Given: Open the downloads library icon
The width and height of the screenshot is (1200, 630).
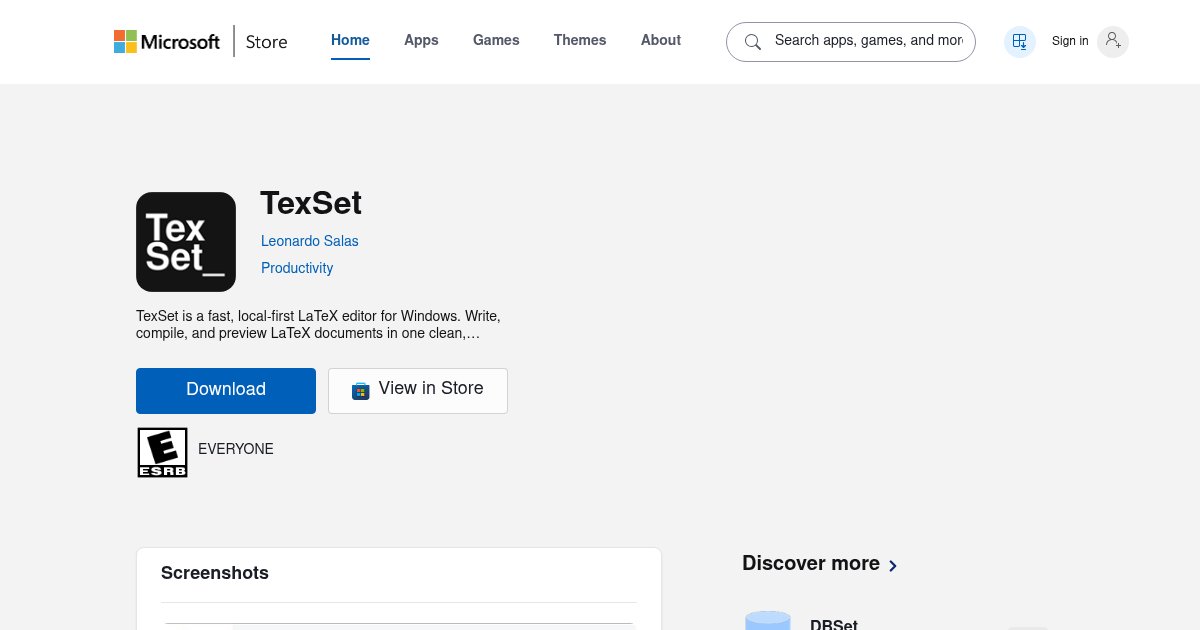Looking at the screenshot, I should pyautogui.click(x=1019, y=41).
